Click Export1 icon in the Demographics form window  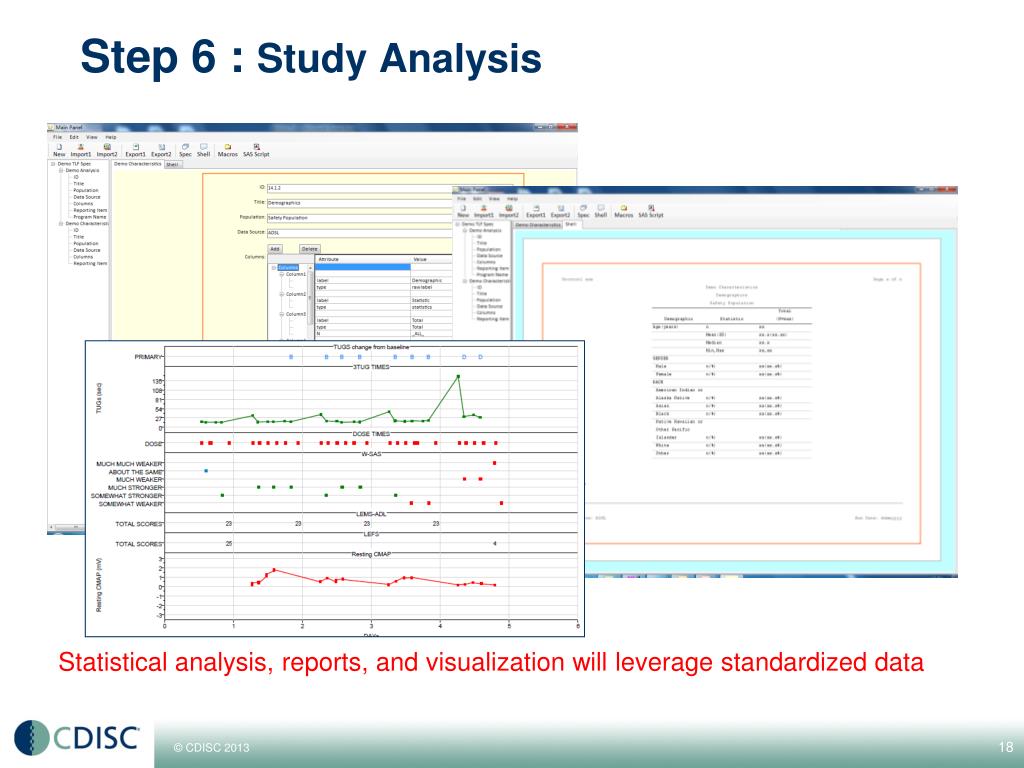(x=136, y=151)
